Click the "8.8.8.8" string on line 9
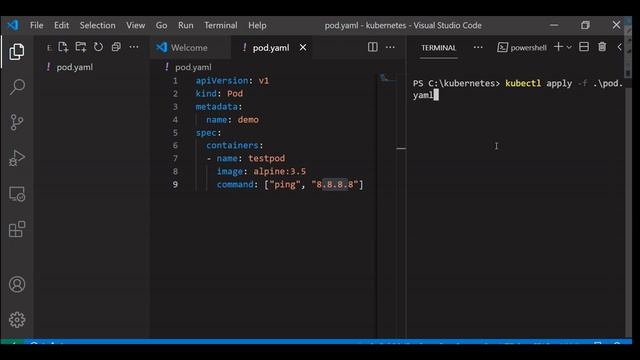Viewport: 640px width, 360px height. [335, 184]
